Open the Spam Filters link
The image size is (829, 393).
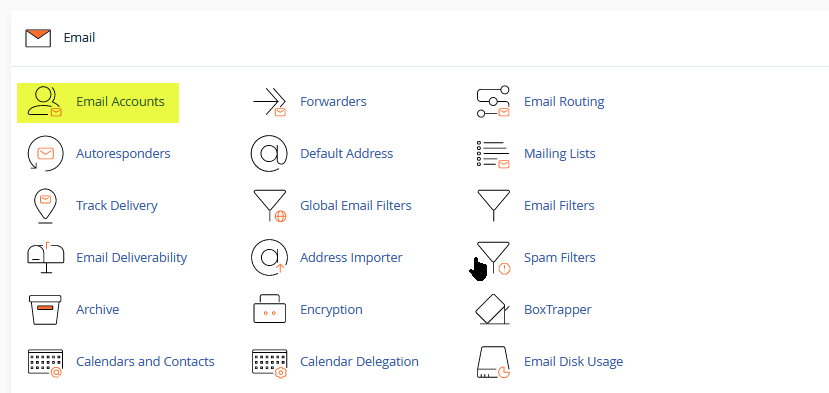point(559,258)
